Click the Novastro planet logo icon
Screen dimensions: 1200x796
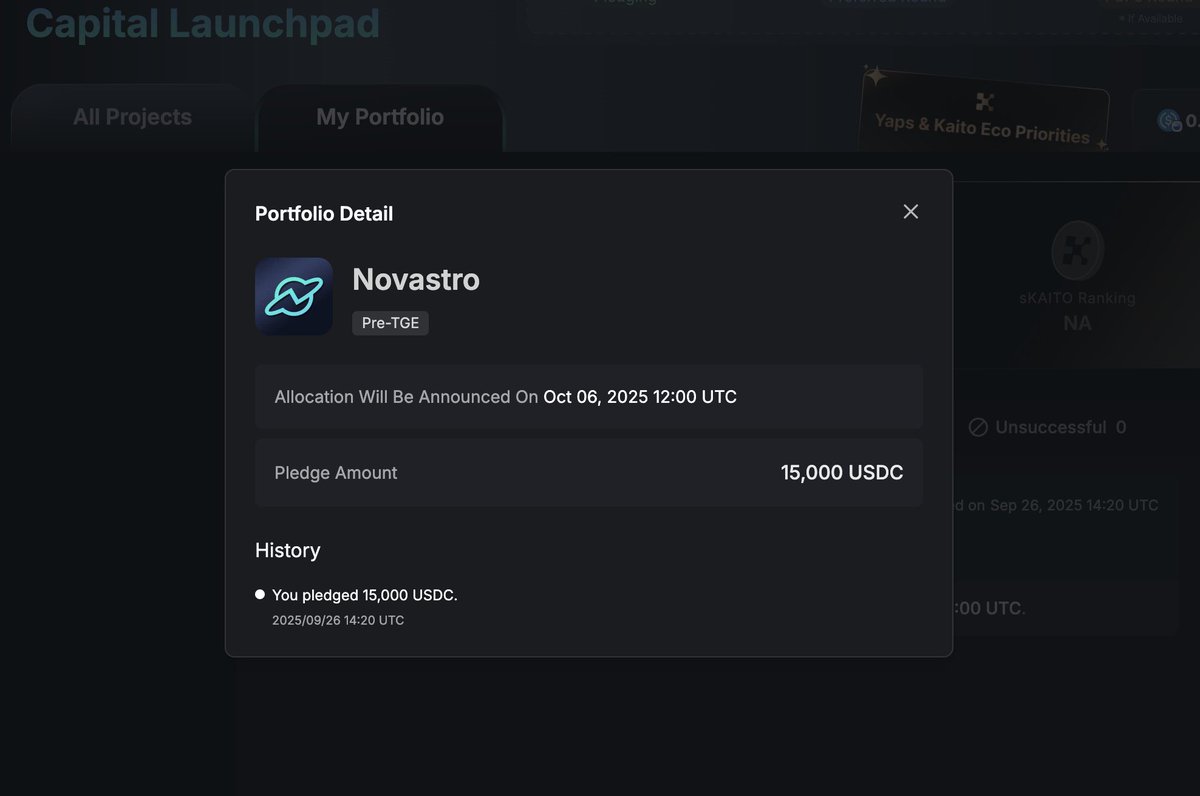point(294,296)
